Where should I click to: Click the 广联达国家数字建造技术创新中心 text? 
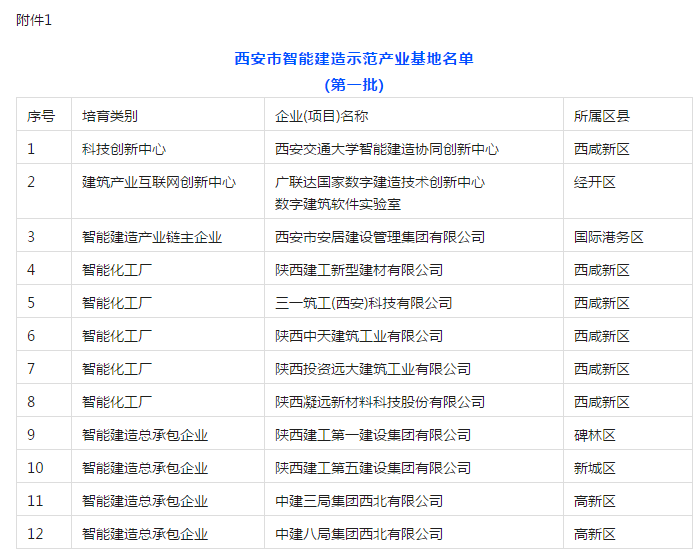pos(380,182)
